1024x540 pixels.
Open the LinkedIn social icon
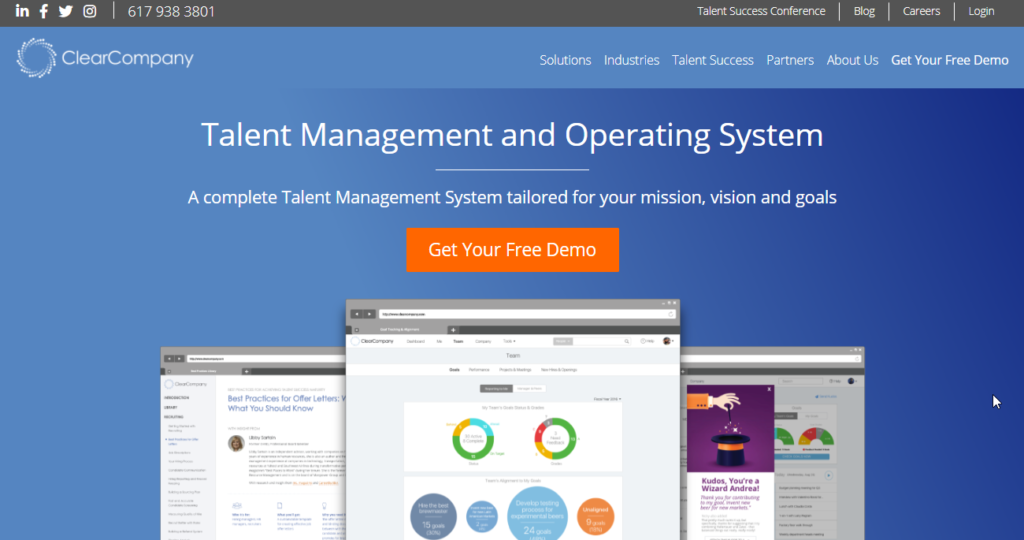point(22,11)
